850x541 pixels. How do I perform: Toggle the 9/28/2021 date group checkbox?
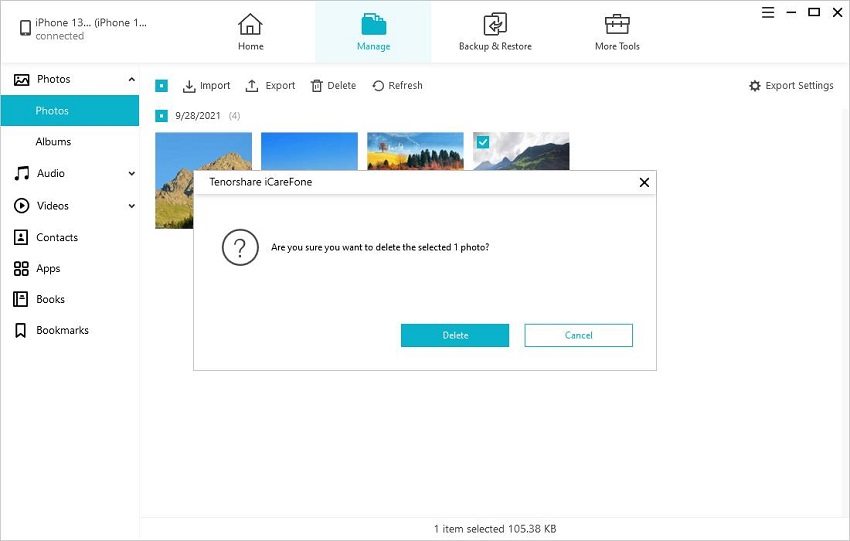click(x=162, y=115)
